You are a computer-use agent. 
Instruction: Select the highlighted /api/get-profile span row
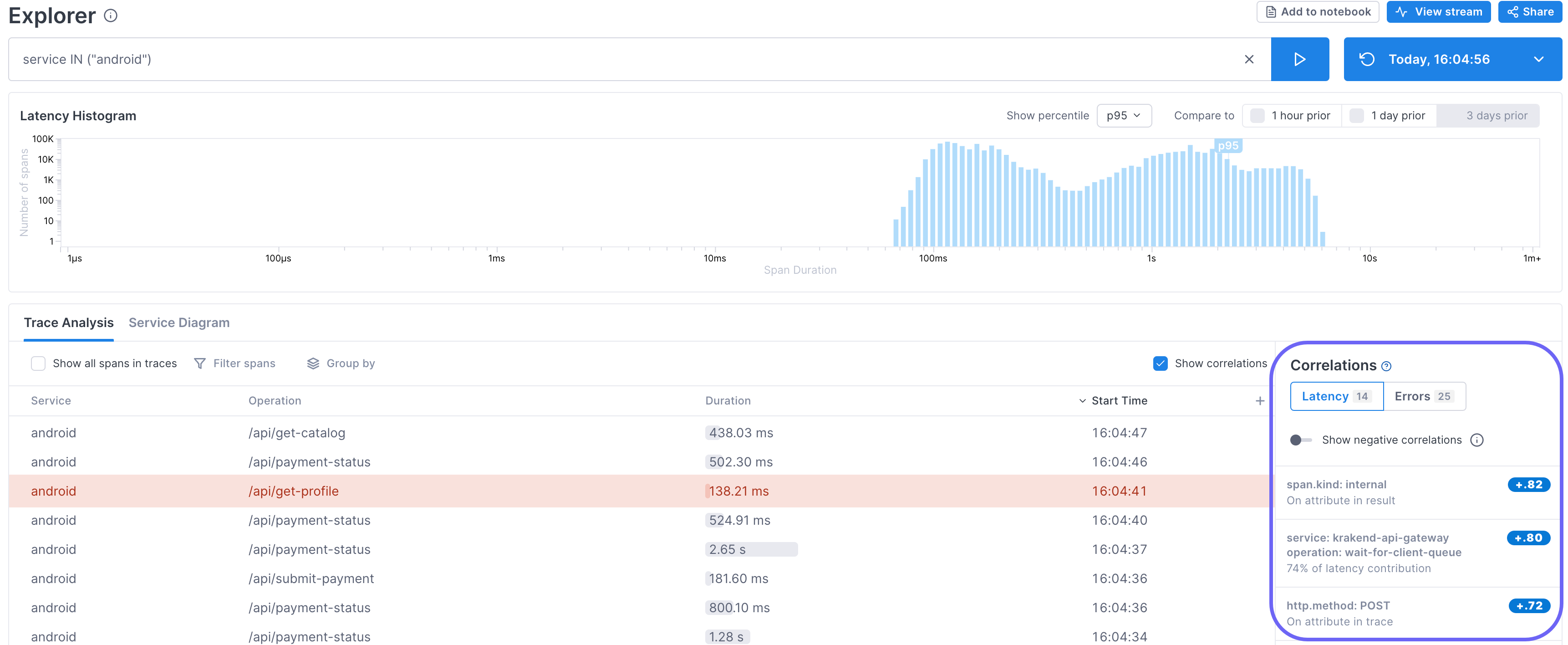(x=293, y=491)
